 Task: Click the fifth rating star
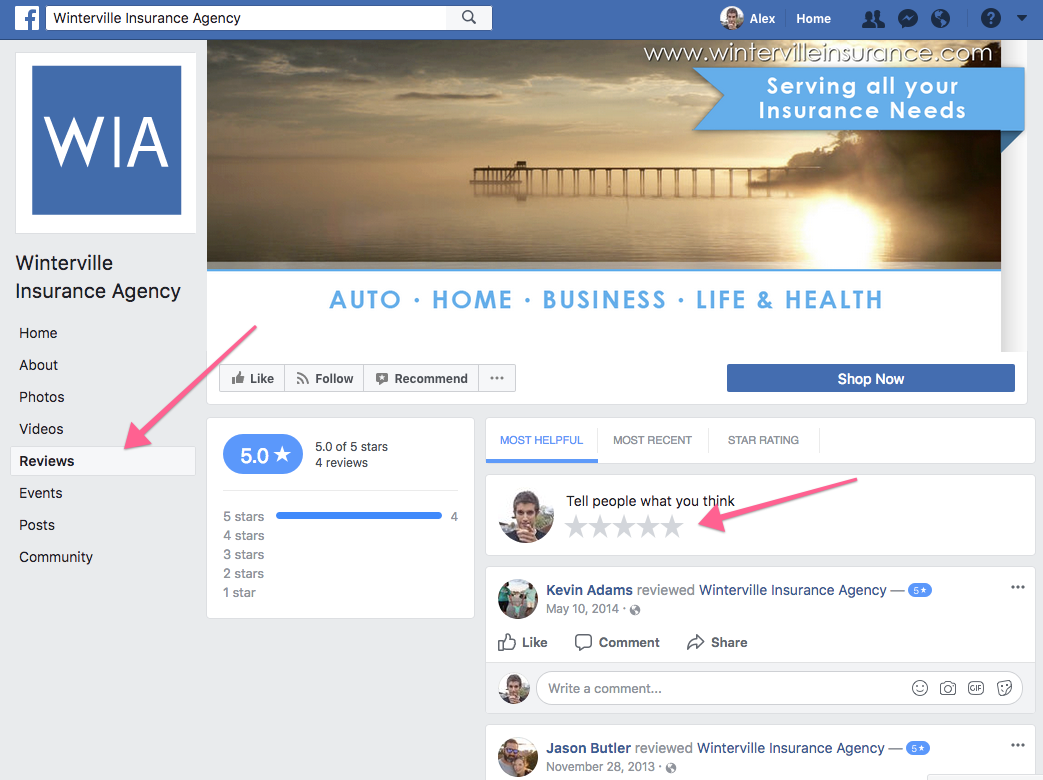(x=672, y=527)
